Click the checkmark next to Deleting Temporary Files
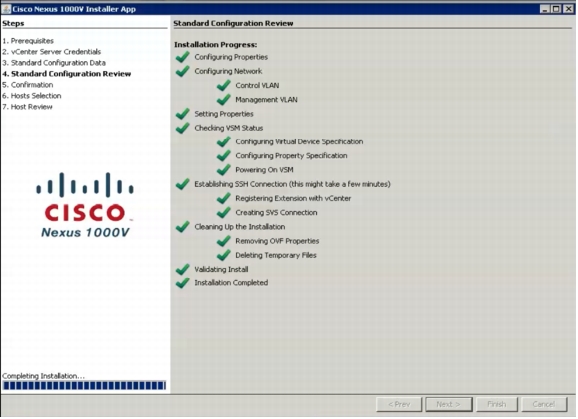 223,255
